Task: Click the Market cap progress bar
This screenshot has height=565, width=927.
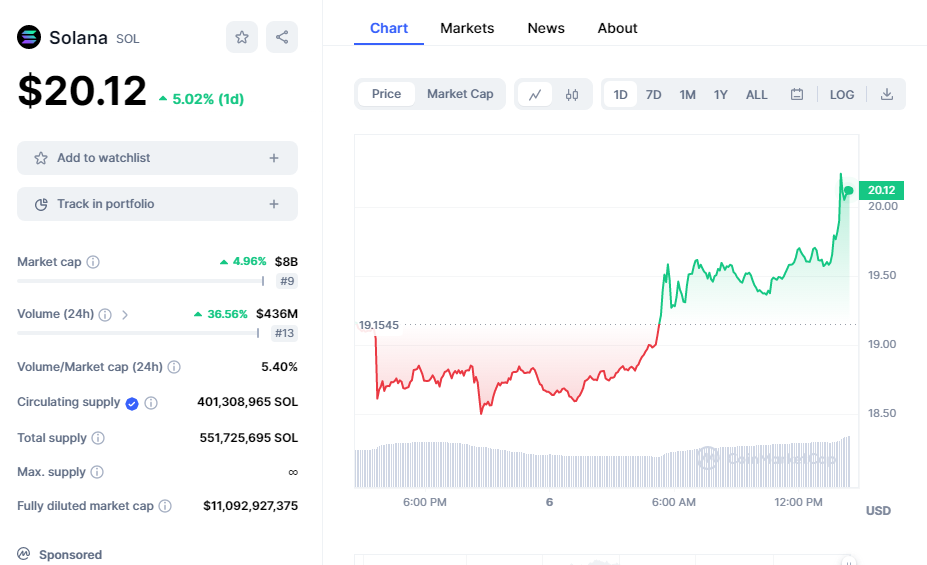Action: [140, 281]
